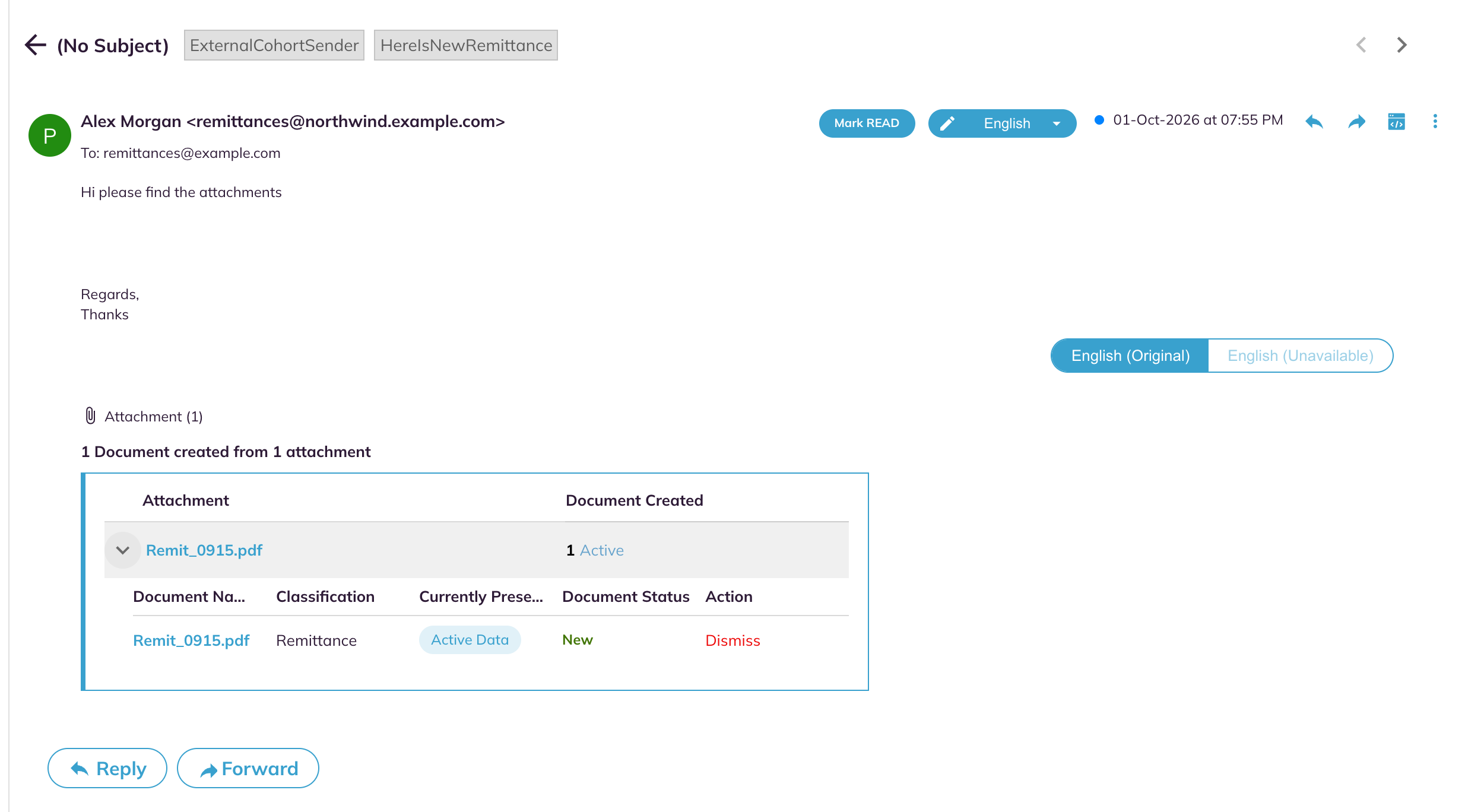The width and height of the screenshot is (1465, 812).
Task: Click the Action column header
Action: coord(729,597)
